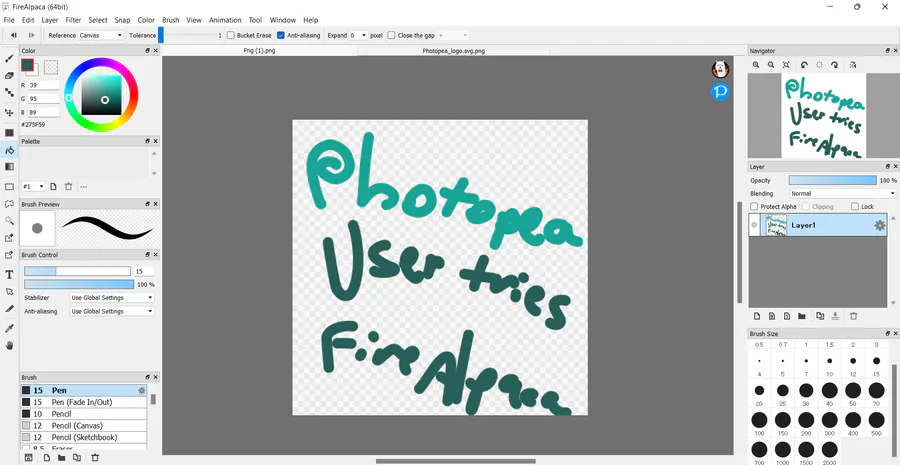The image size is (900, 465).
Task: Select the Bucket fill tool
Action: click(9, 150)
